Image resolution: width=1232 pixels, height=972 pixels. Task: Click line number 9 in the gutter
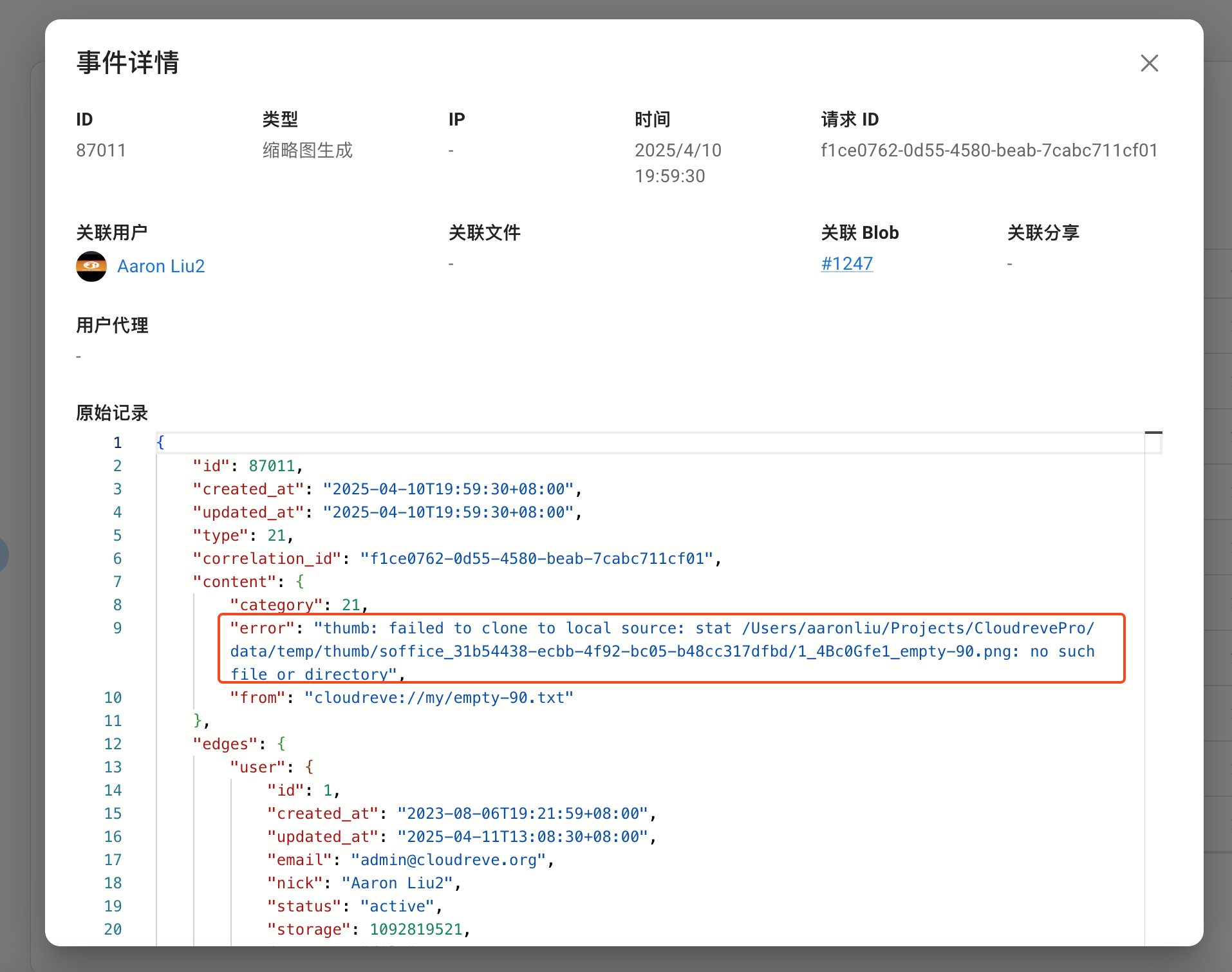coord(117,628)
